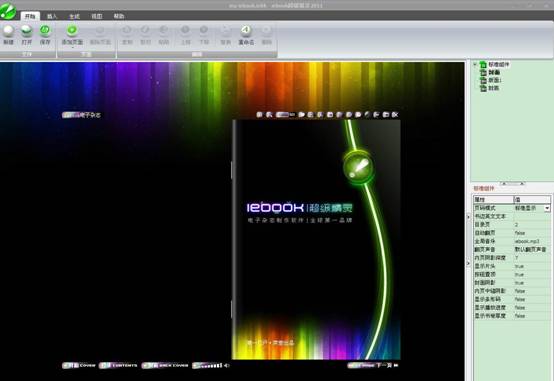The width and height of the screenshot is (554, 381).
Task: Adjust the volume level bar in preview
Action: point(208,365)
